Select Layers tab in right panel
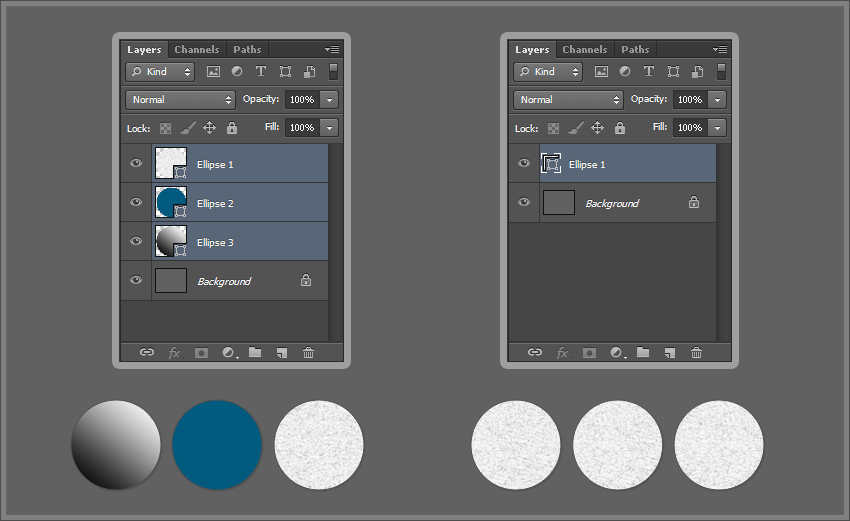 (532, 49)
